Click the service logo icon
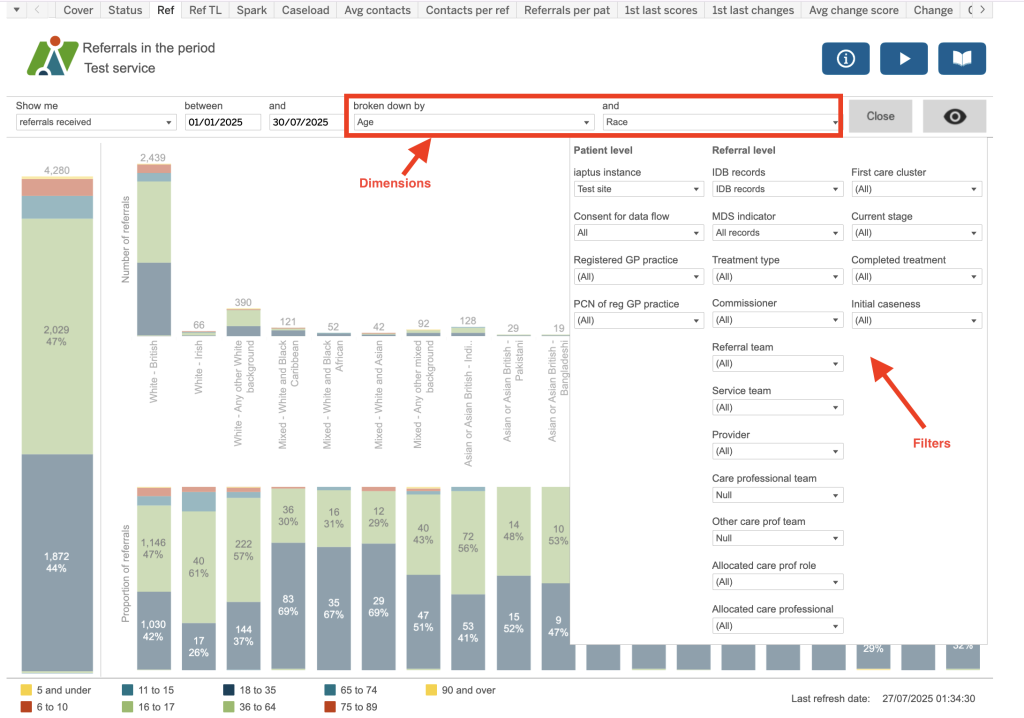 click(x=51, y=57)
